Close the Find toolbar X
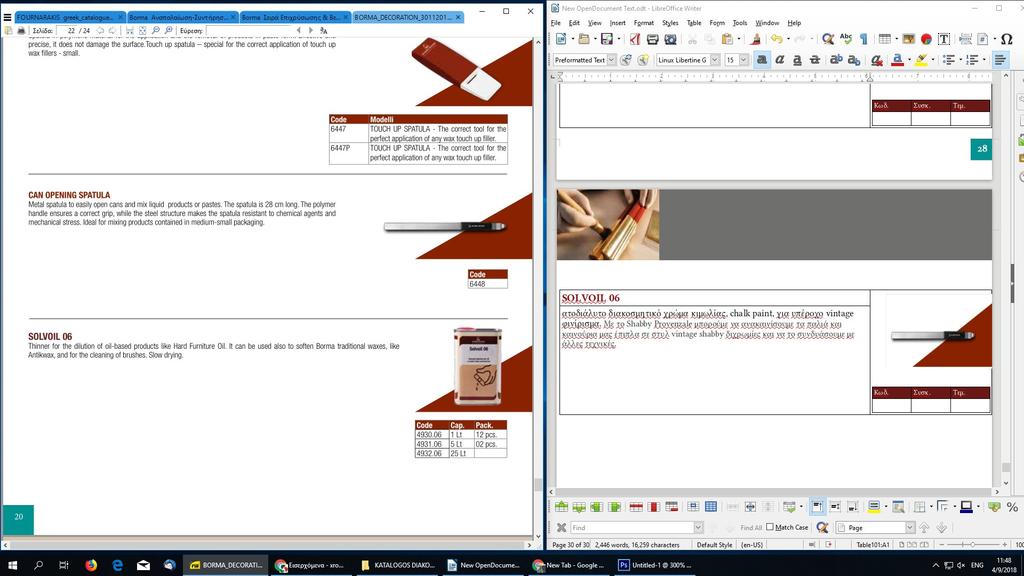 pos(561,528)
